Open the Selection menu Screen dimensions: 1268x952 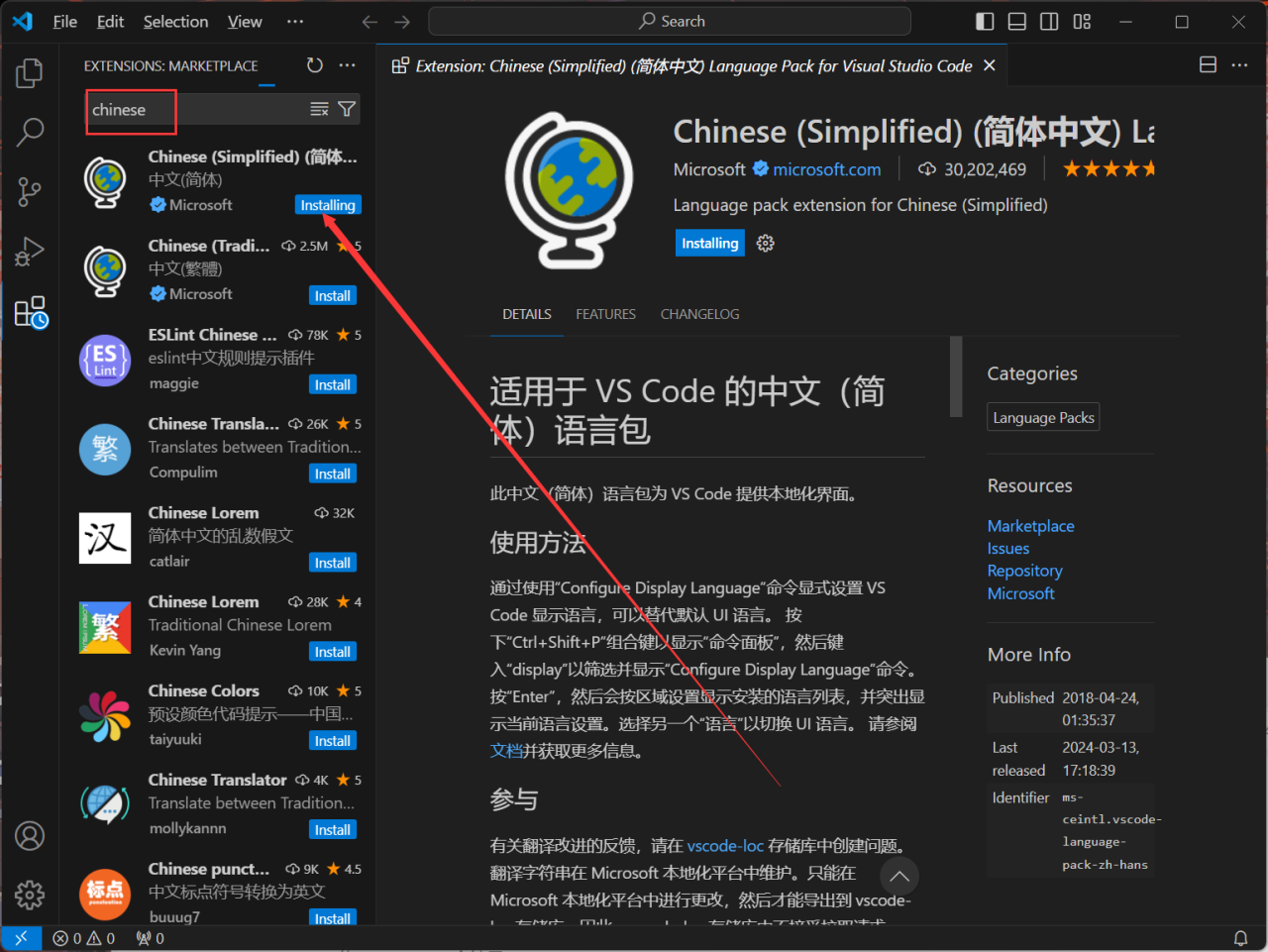(175, 22)
